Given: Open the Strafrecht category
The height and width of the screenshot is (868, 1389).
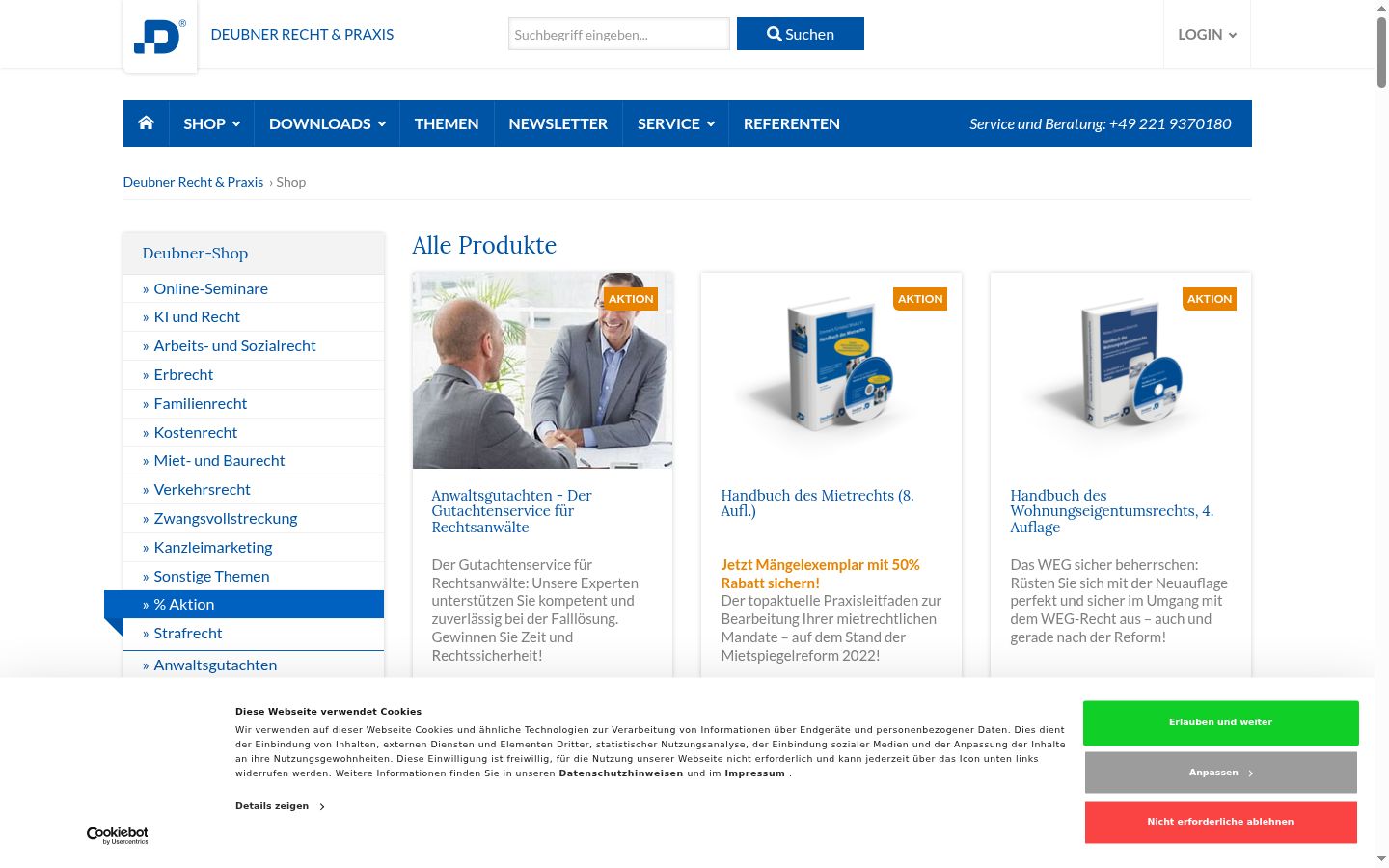Looking at the screenshot, I should [x=254, y=634].
